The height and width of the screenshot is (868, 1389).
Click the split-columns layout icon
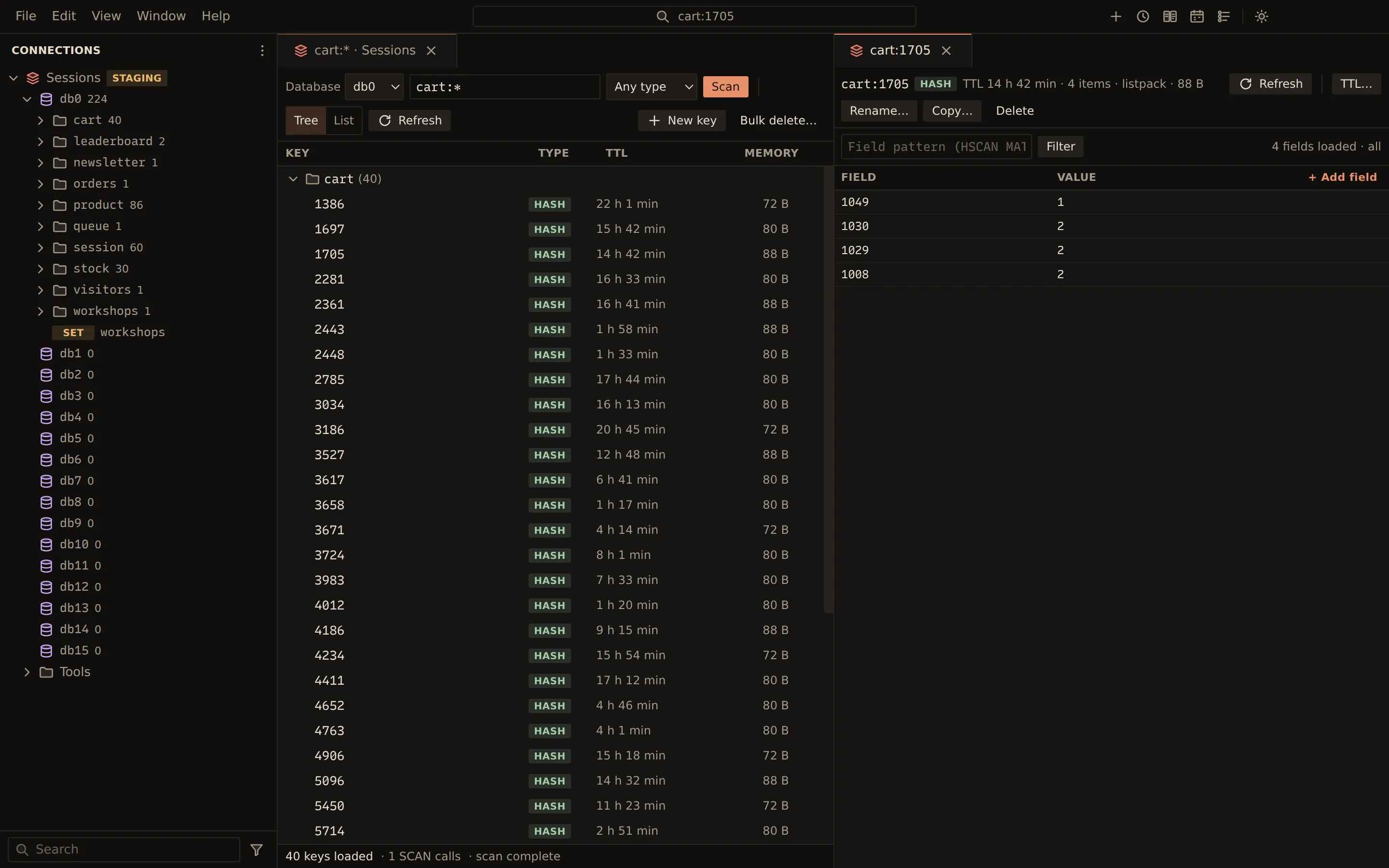(1169, 16)
